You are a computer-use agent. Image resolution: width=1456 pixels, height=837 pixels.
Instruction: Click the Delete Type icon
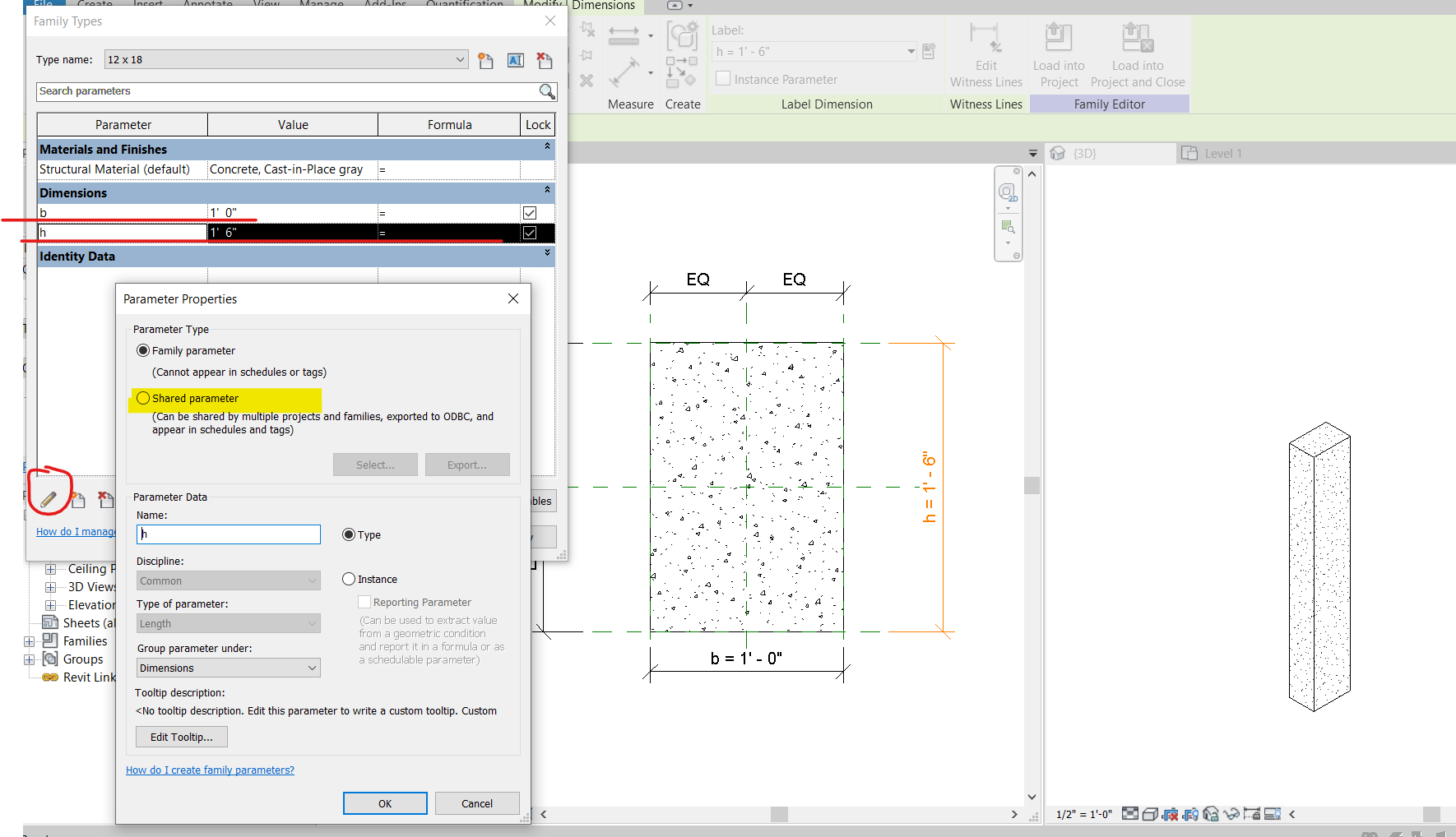click(544, 60)
